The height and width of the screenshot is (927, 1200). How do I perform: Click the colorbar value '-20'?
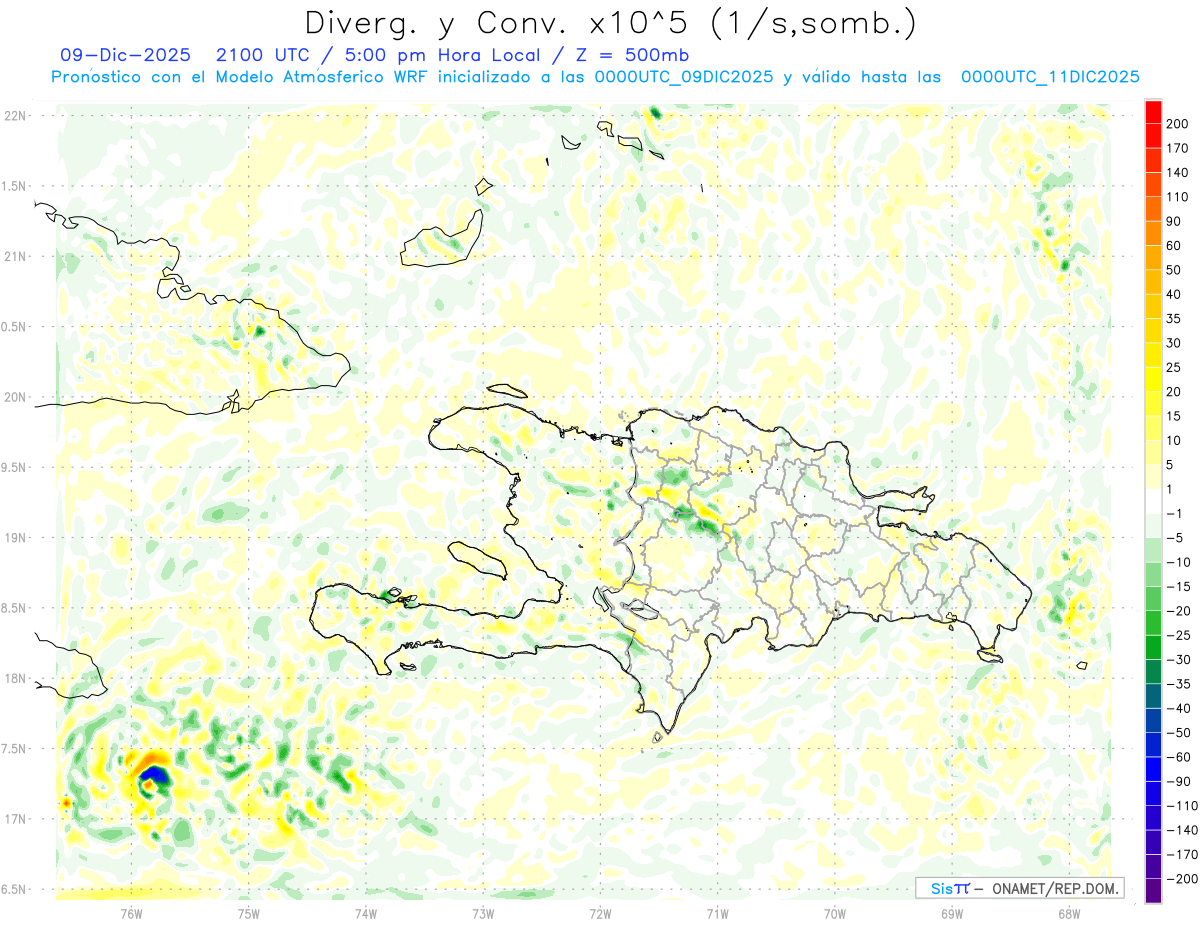pyautogui.click(x=1179, y=611)
